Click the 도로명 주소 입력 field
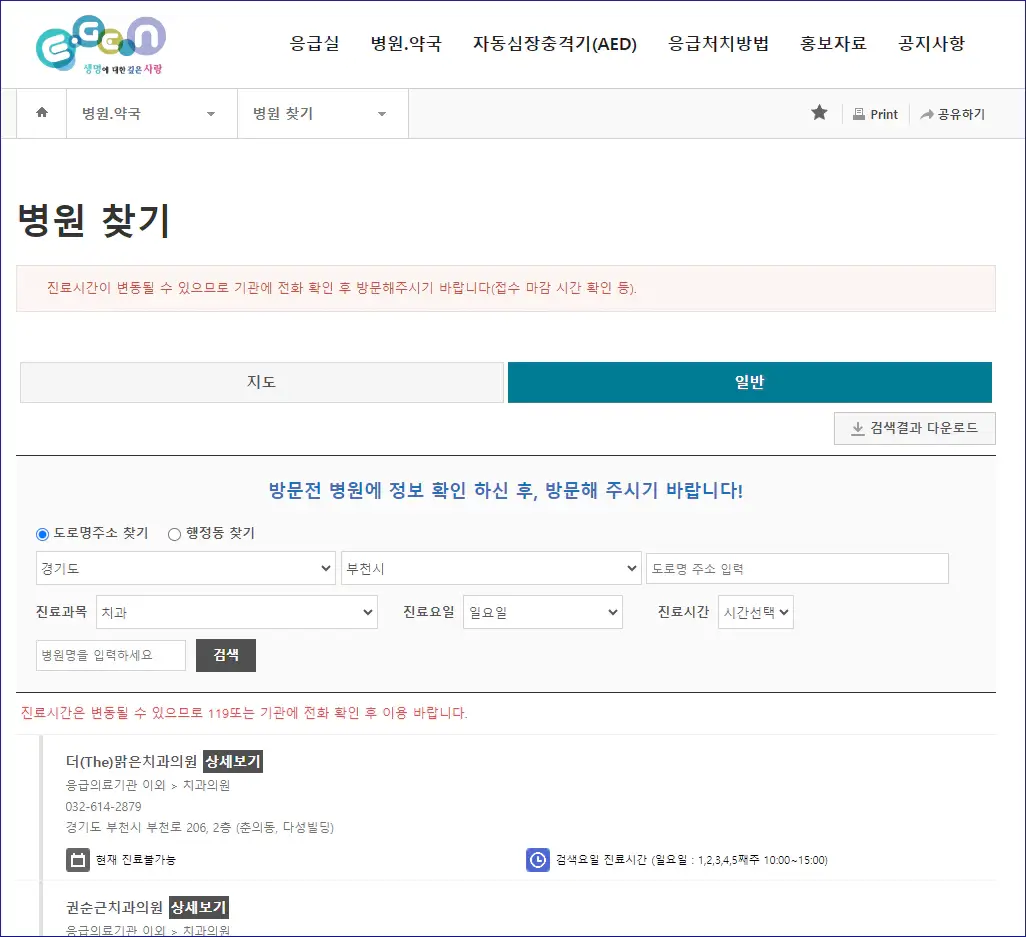 point(797,568)
